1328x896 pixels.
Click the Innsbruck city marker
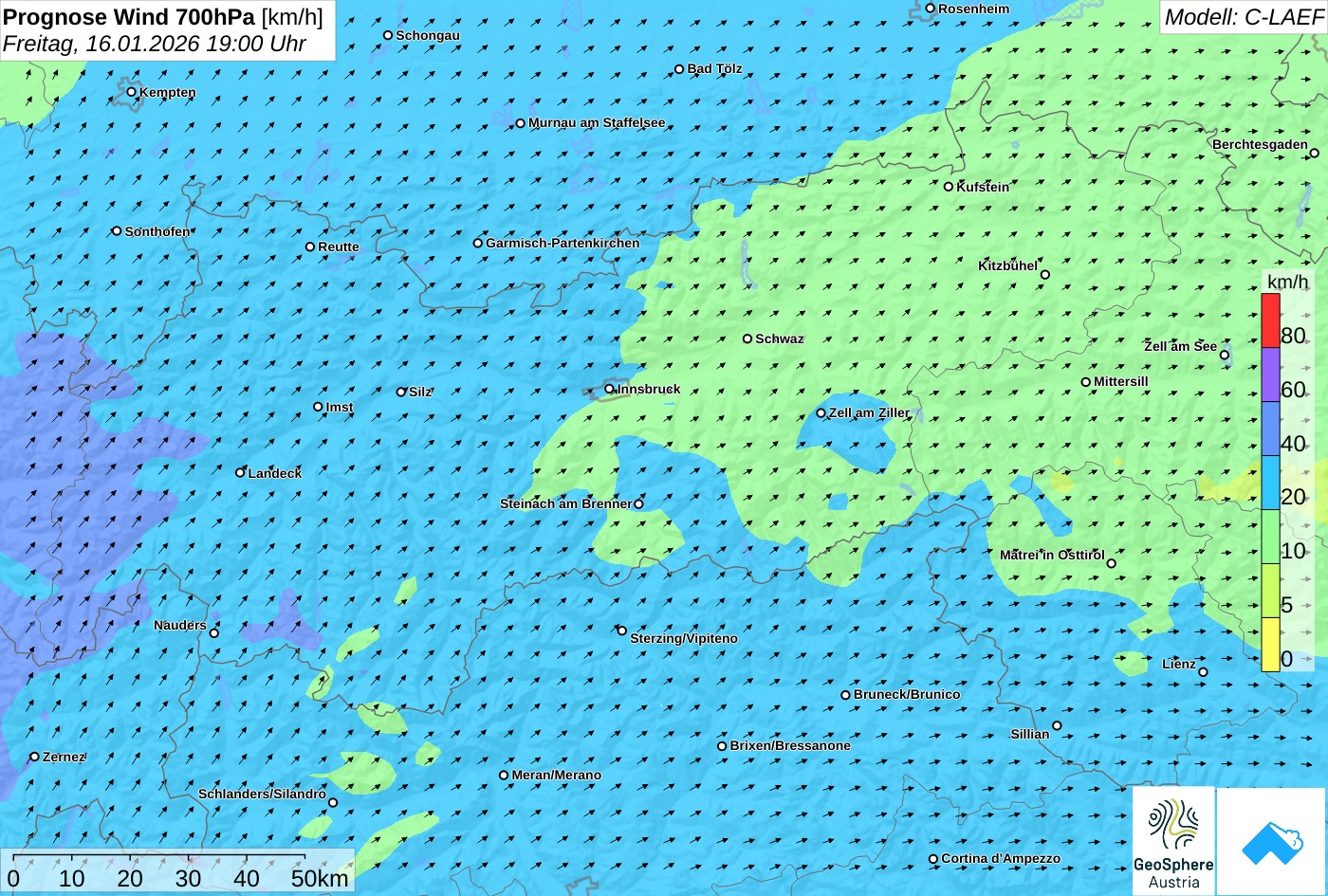(609, 389)
